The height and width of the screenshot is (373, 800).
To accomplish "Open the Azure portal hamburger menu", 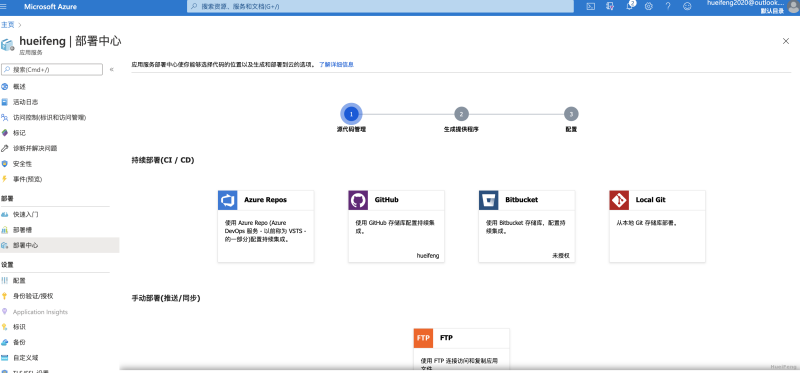I will tap(5, 7).
